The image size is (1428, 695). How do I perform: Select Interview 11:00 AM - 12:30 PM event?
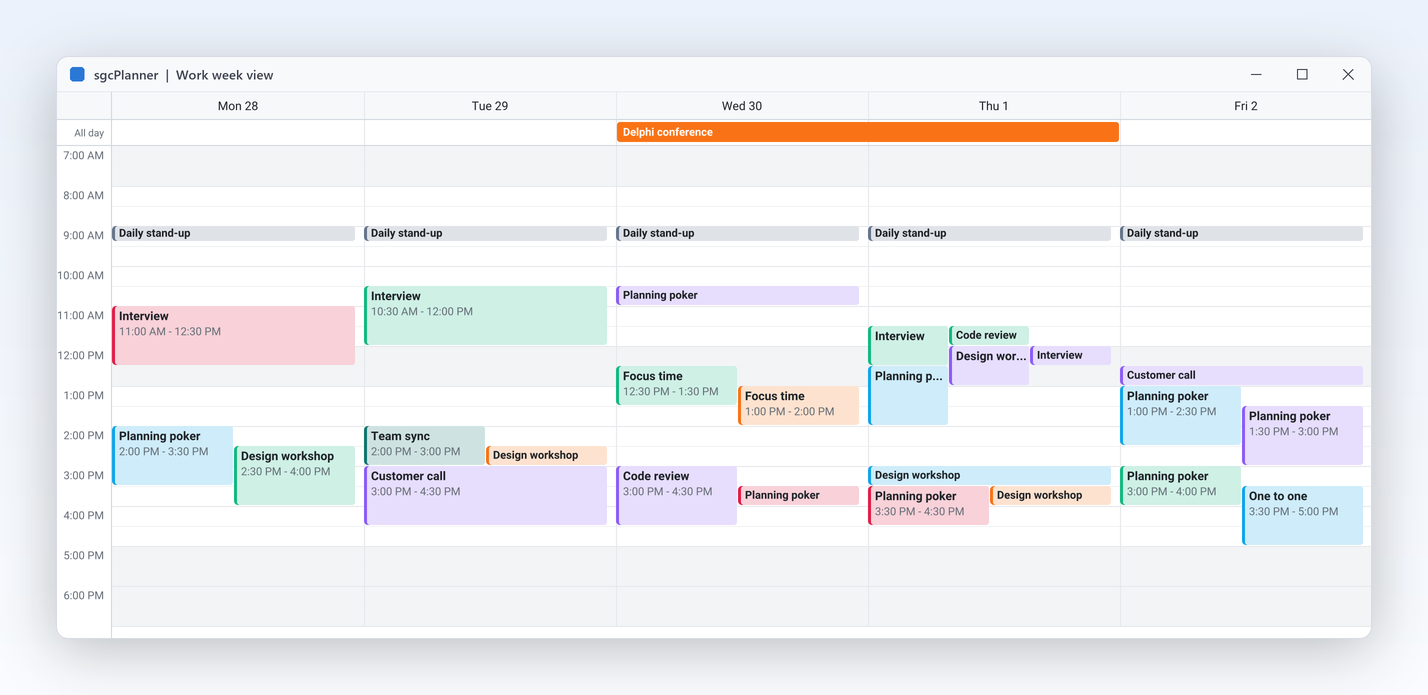click(234, 335)
